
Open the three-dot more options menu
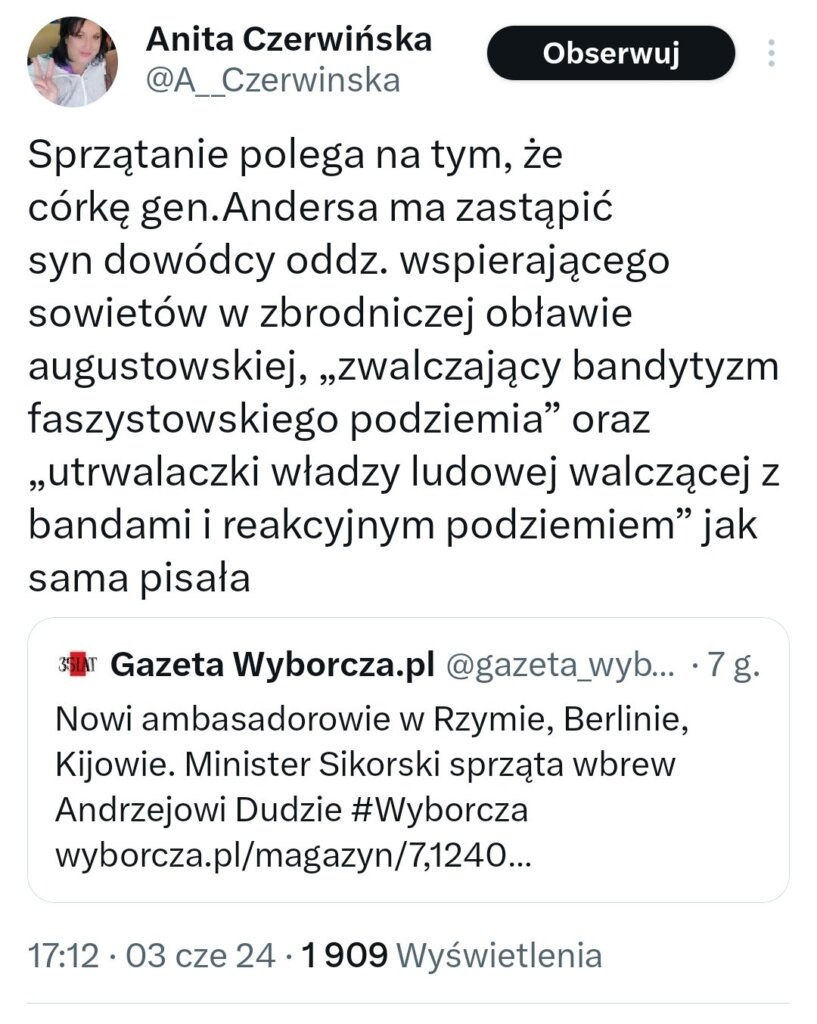(771, 53)
